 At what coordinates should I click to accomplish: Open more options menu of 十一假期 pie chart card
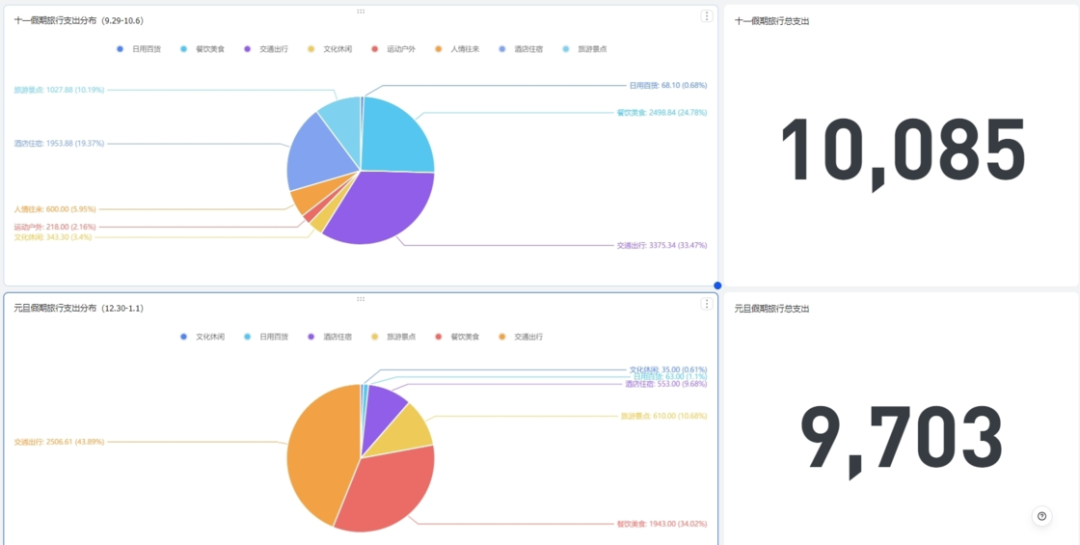[707, 16]
